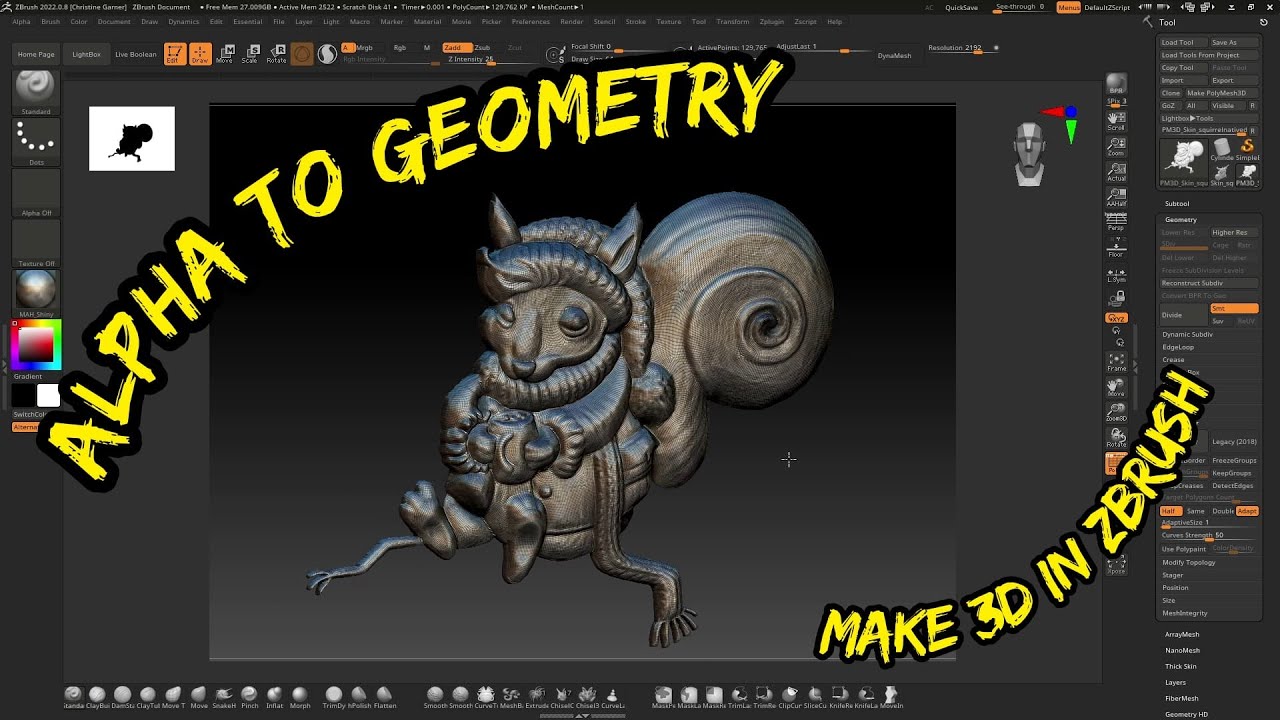Activate Edit mode button
The width and height of the screenshot is (1280, 720).
(x=175, y=54)
